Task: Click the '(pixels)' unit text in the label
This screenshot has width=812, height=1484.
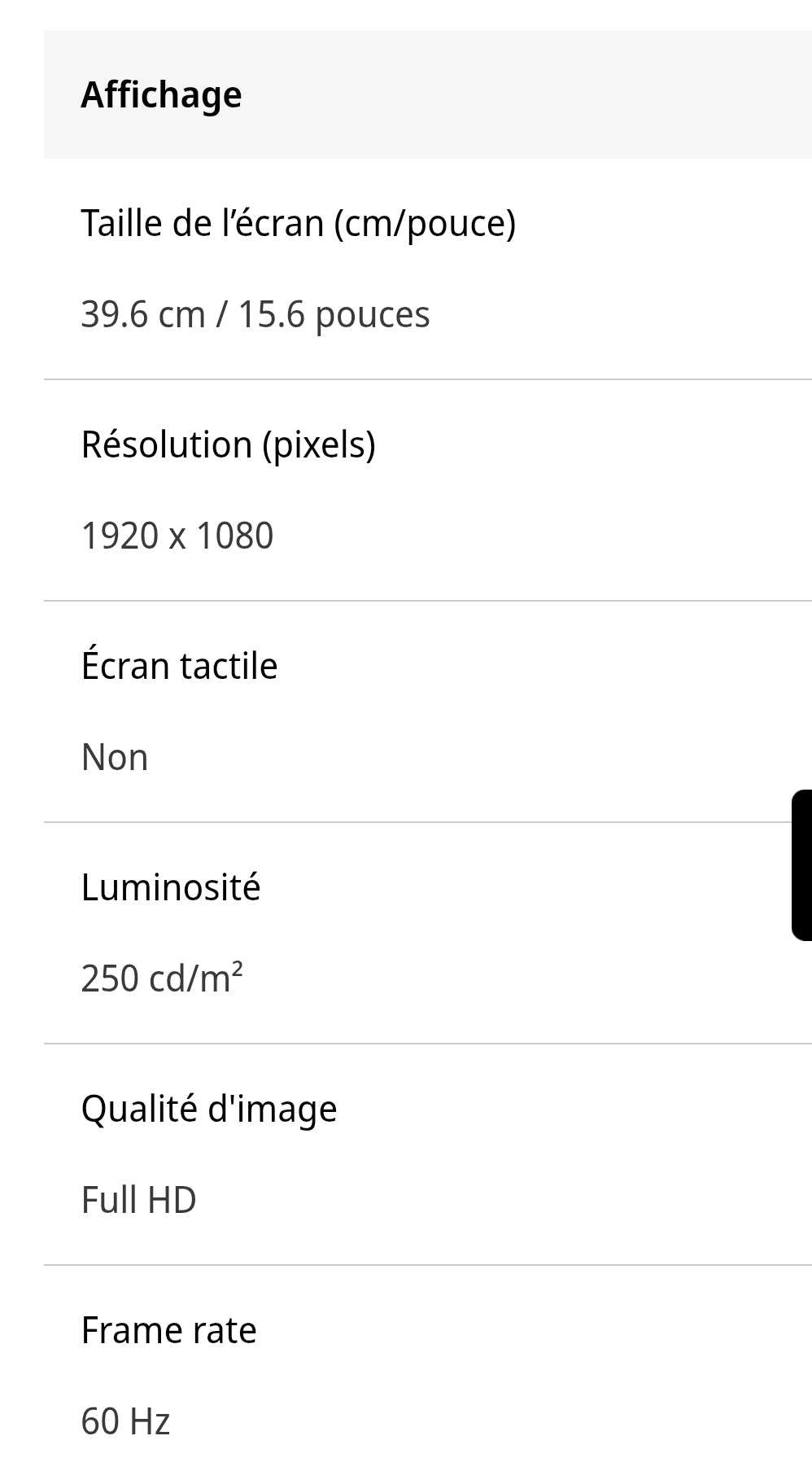Action: pos(319,446)
